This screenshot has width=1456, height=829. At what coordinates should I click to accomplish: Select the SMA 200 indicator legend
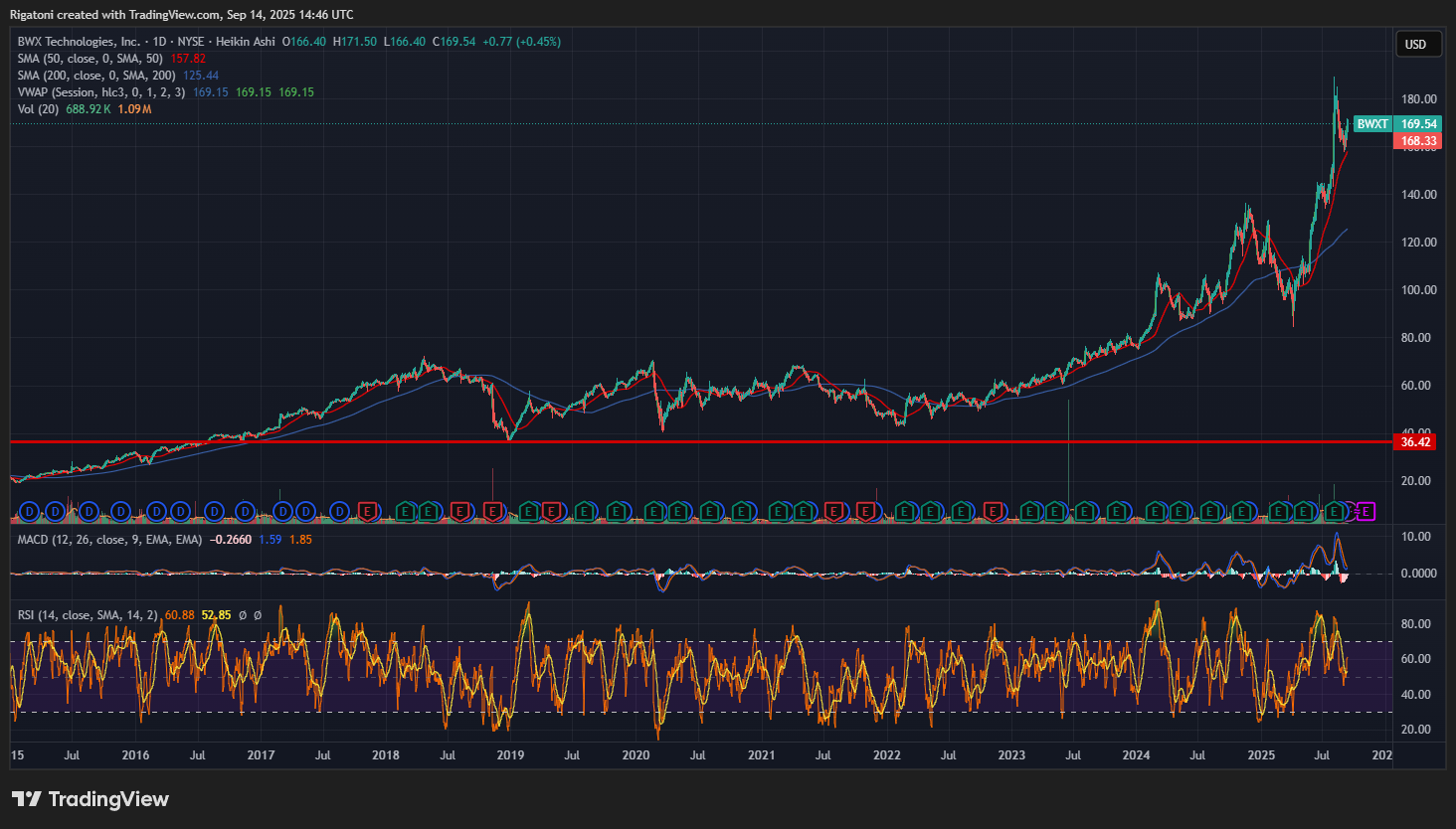96,76
